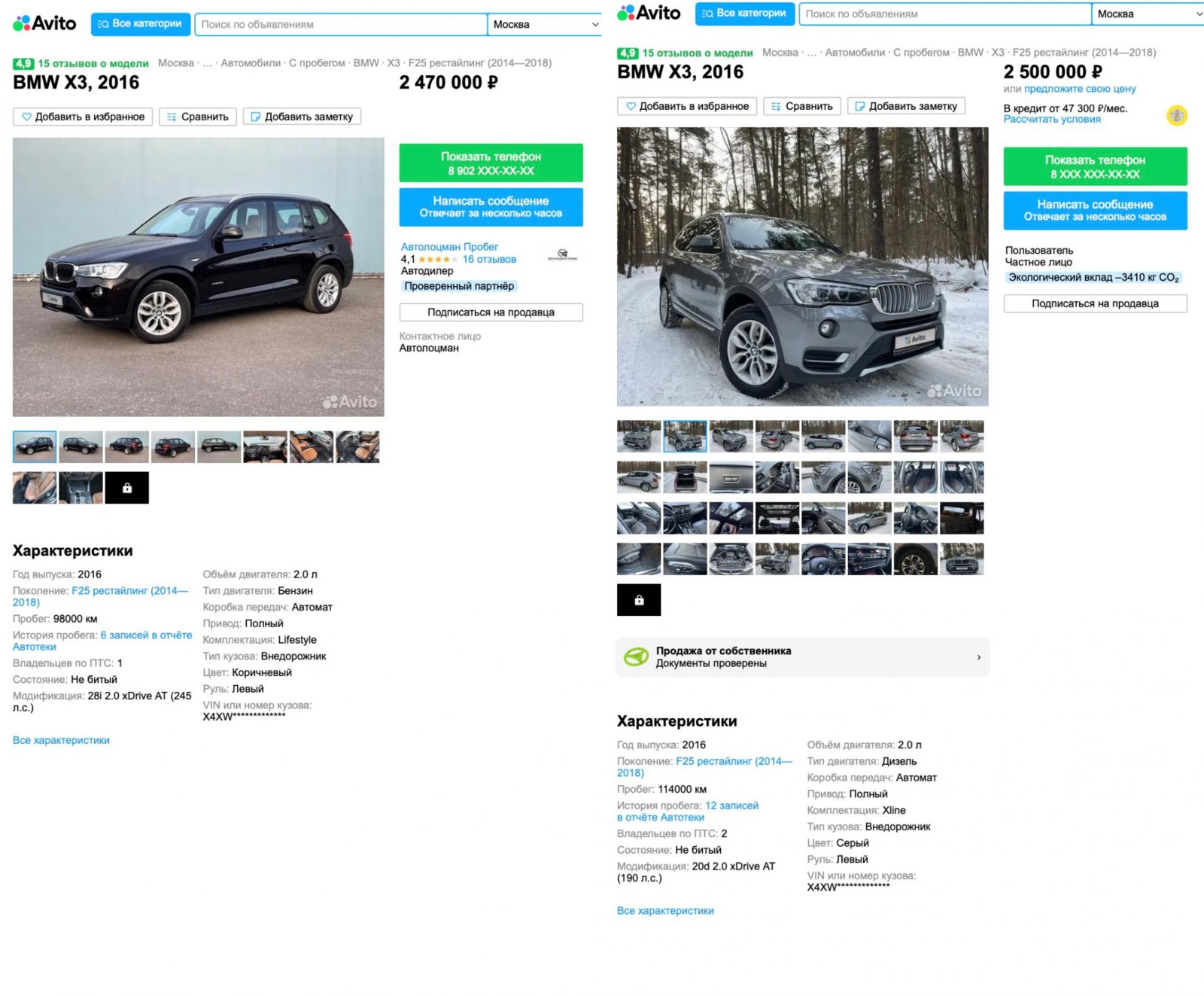The image size is (1204, 996).
Task: Click green steering wheel owner-sale icon
Action: pyautogui.click(x=636, y=656)
